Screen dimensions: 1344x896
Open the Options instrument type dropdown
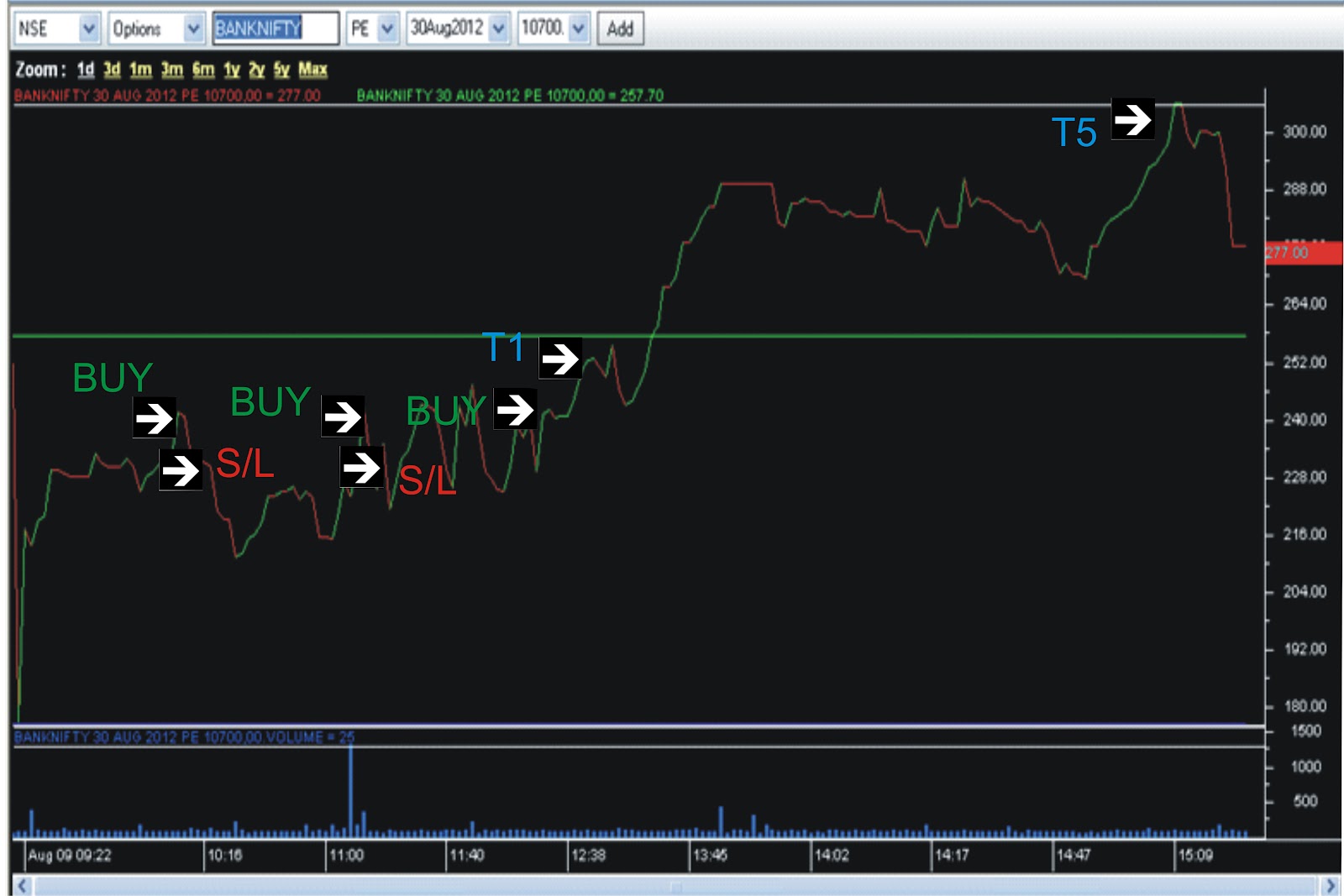click(156, 29)
